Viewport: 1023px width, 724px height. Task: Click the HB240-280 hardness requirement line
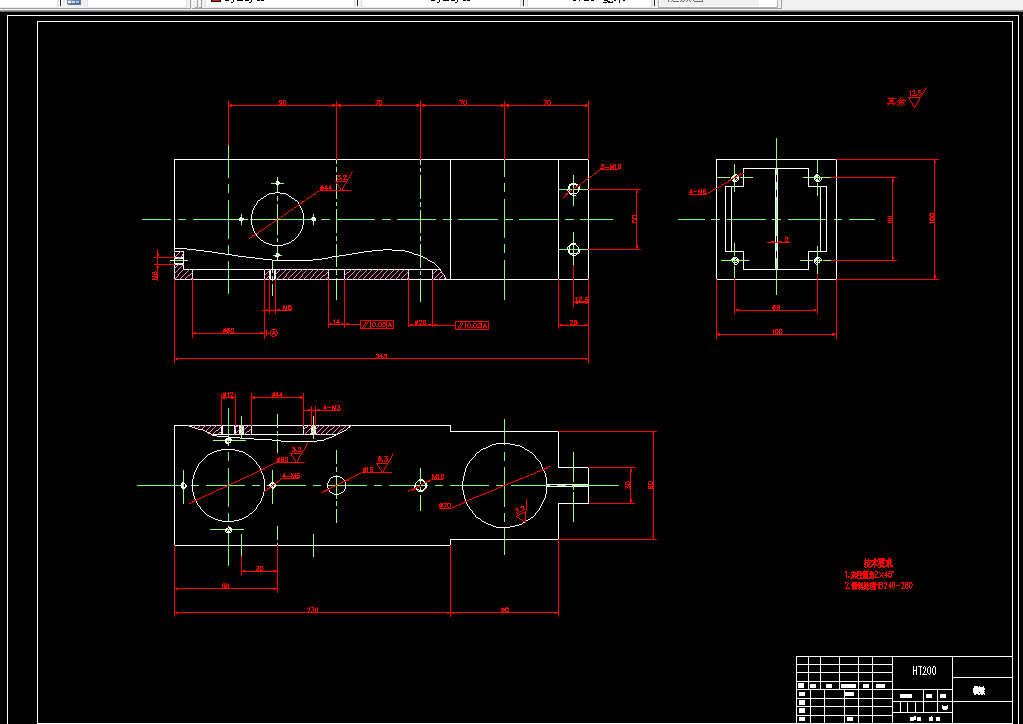click(x=879, y=586)
